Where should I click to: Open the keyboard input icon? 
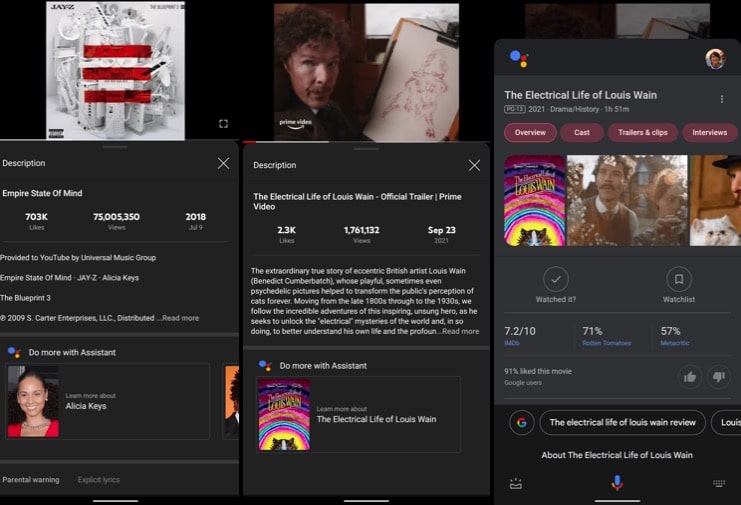(x=719, y=483)
